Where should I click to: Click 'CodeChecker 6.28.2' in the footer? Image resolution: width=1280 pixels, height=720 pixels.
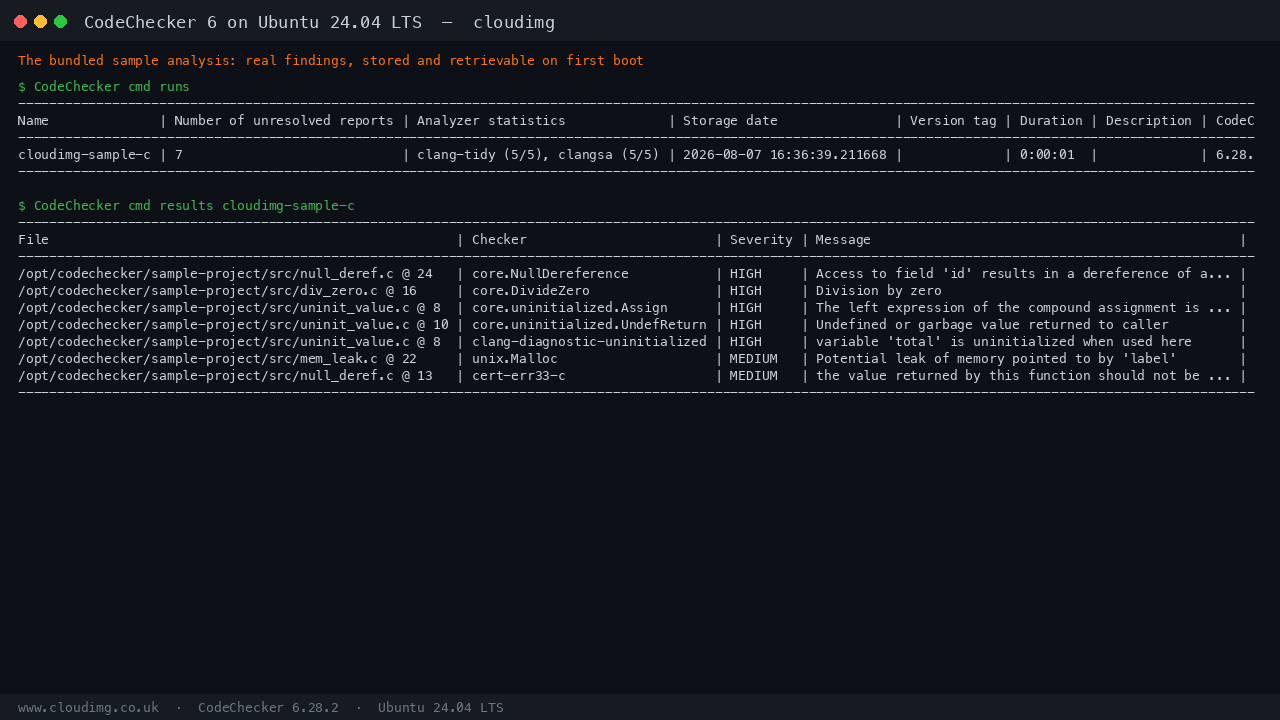[x=268, y=708]
